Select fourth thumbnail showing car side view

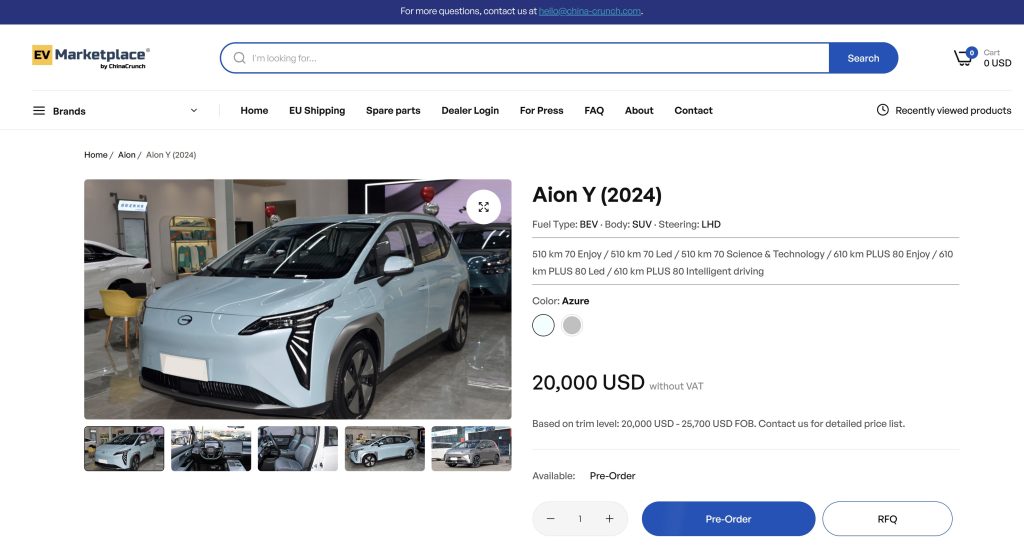(385, 449)
